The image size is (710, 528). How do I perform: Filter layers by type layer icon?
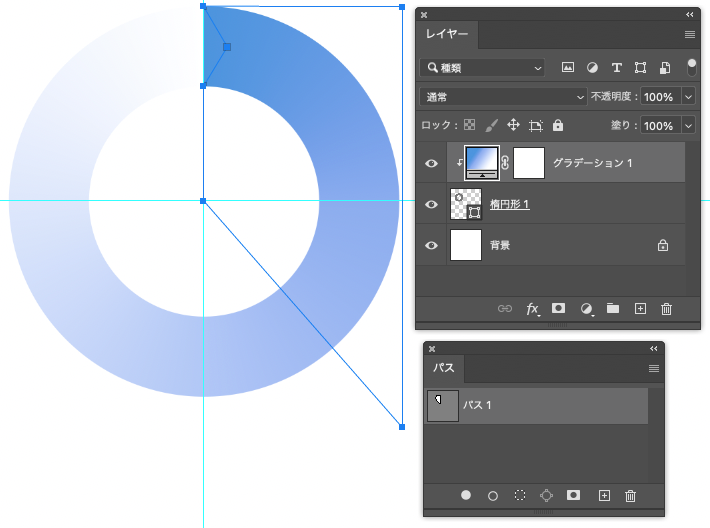coord(616,68)
